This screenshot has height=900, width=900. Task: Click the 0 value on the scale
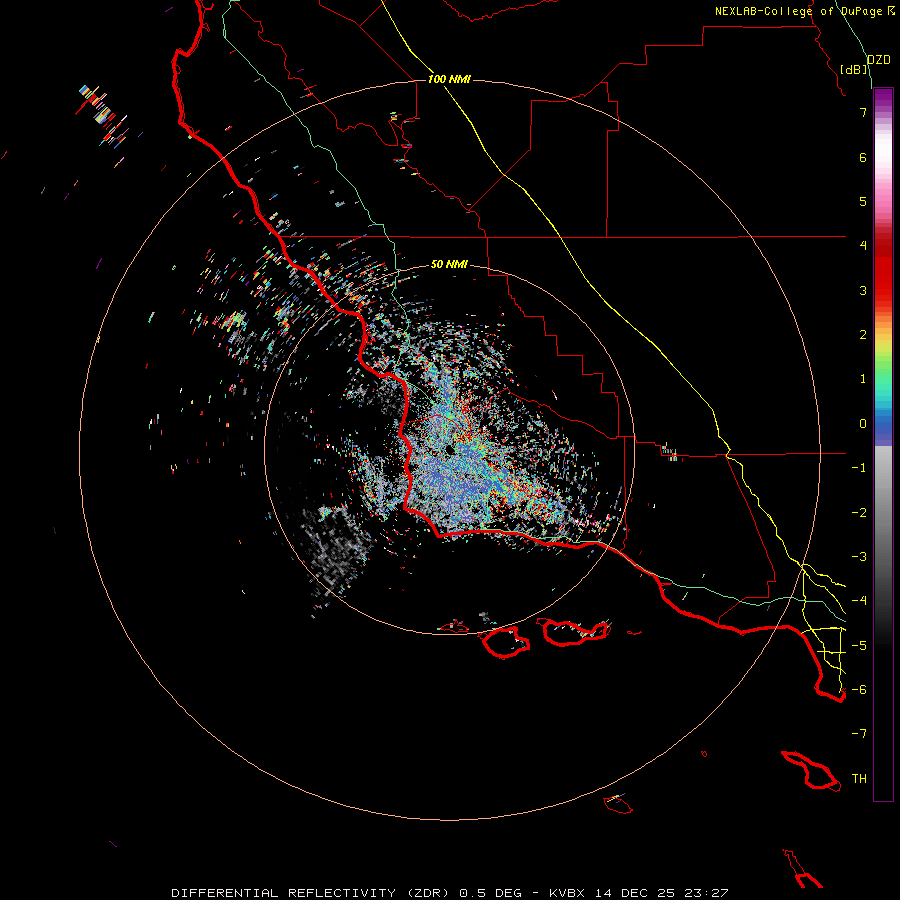click(x=863, y=424)
